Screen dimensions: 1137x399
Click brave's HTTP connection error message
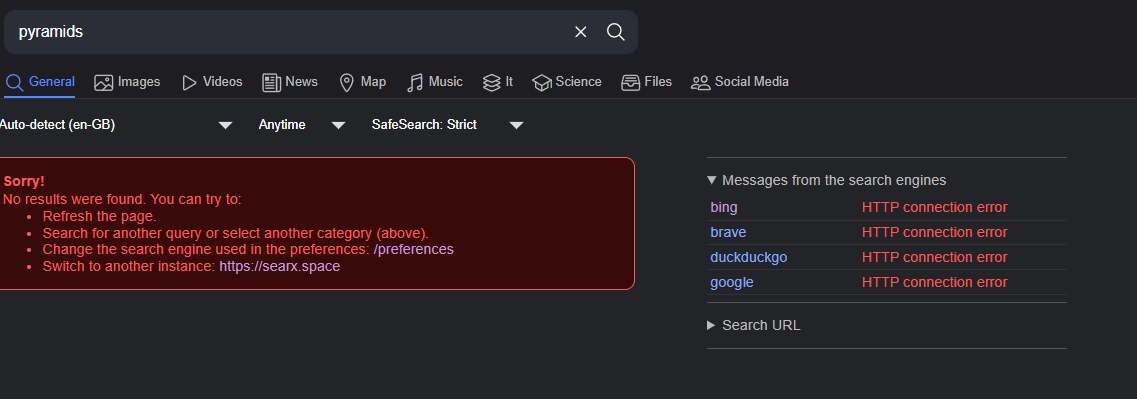935,232
